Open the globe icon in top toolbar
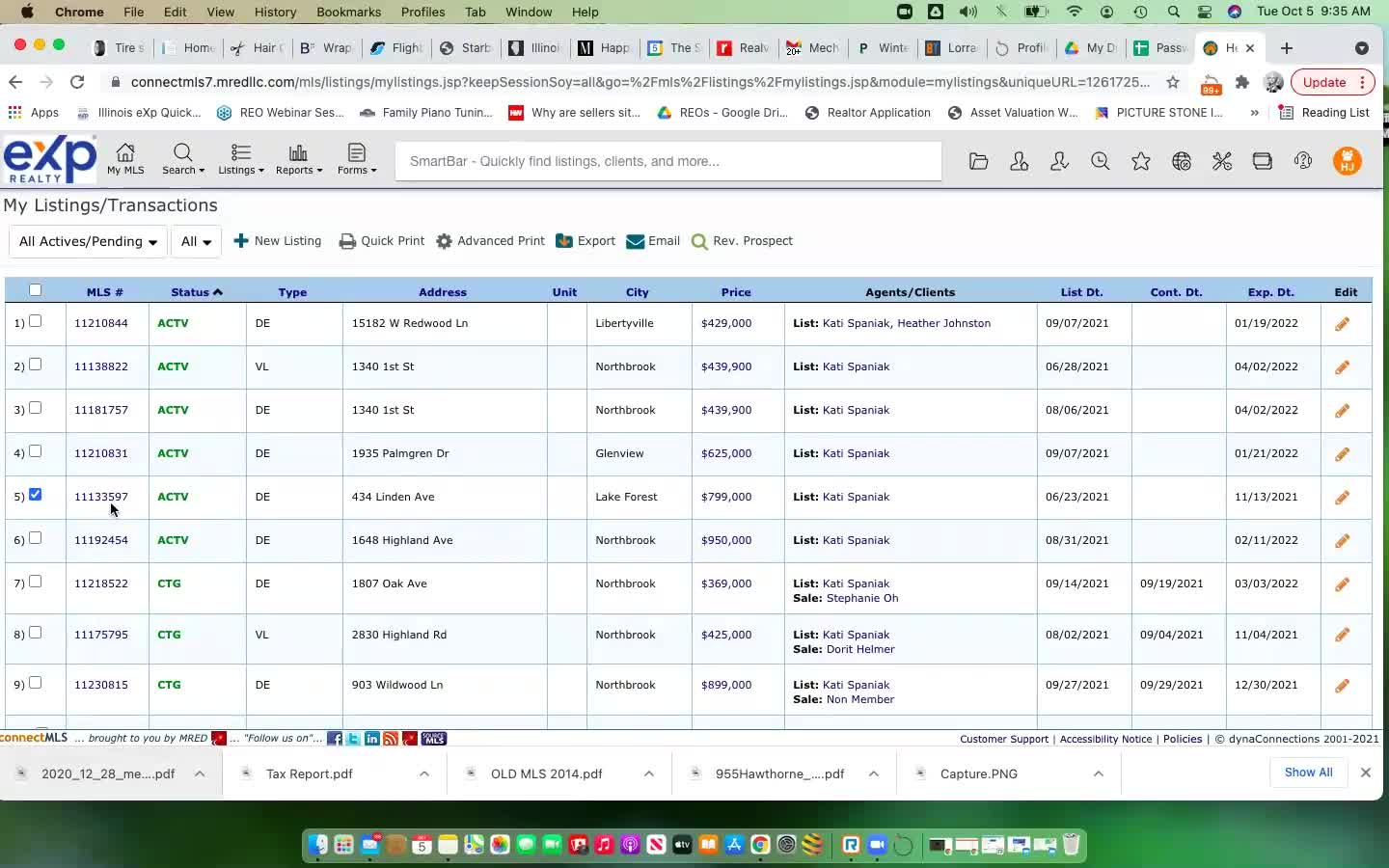This screenshot has width=1389, height=868. point(1182,161)
